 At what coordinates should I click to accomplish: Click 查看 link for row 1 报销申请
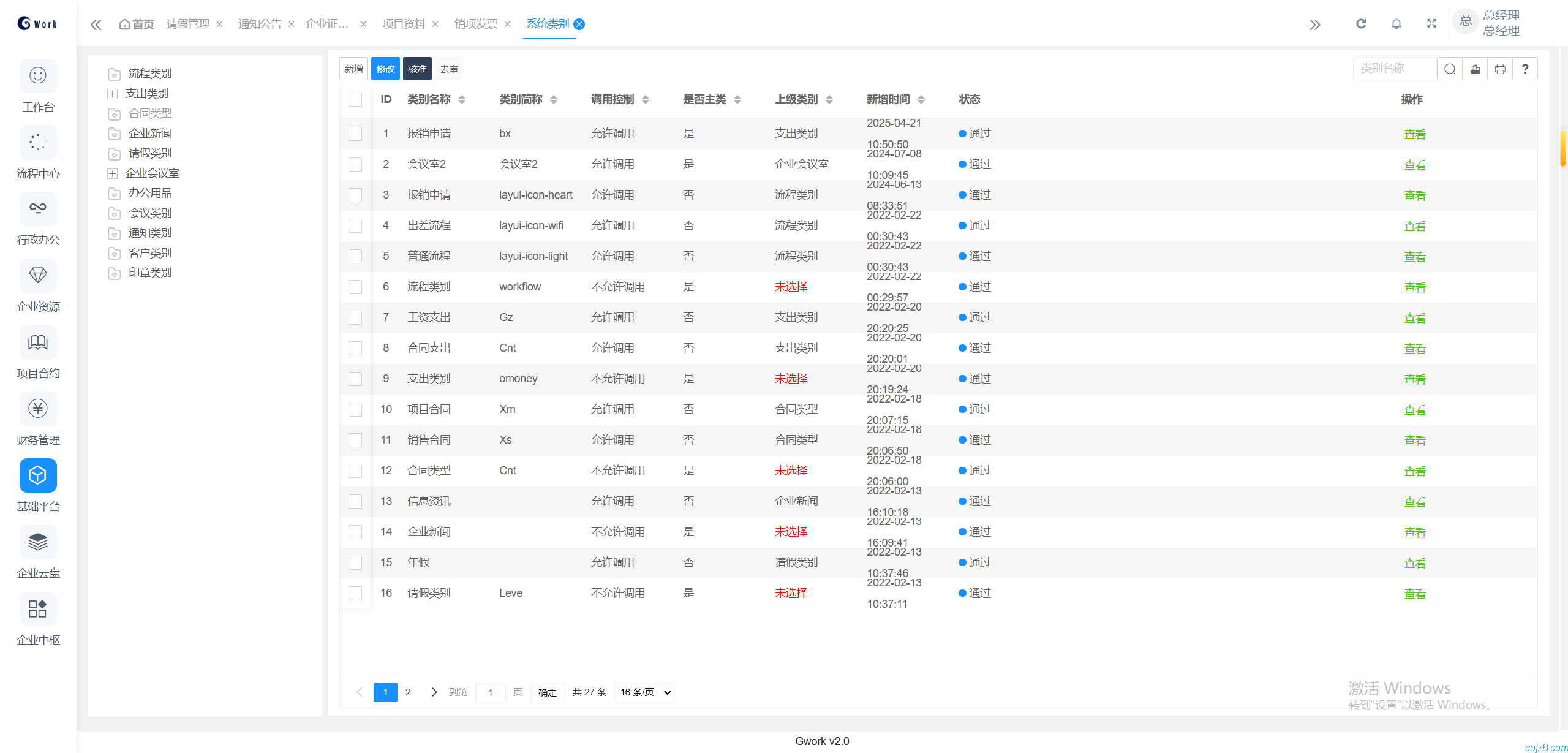pyautogui.click(x=1415, y=134)
